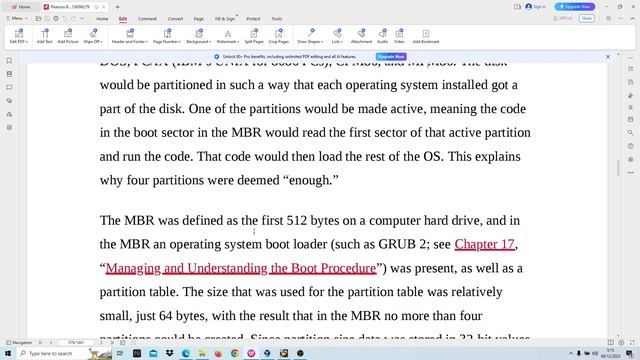
Task: Open Google Chrome from taskbar
Action: pos(235,353)
